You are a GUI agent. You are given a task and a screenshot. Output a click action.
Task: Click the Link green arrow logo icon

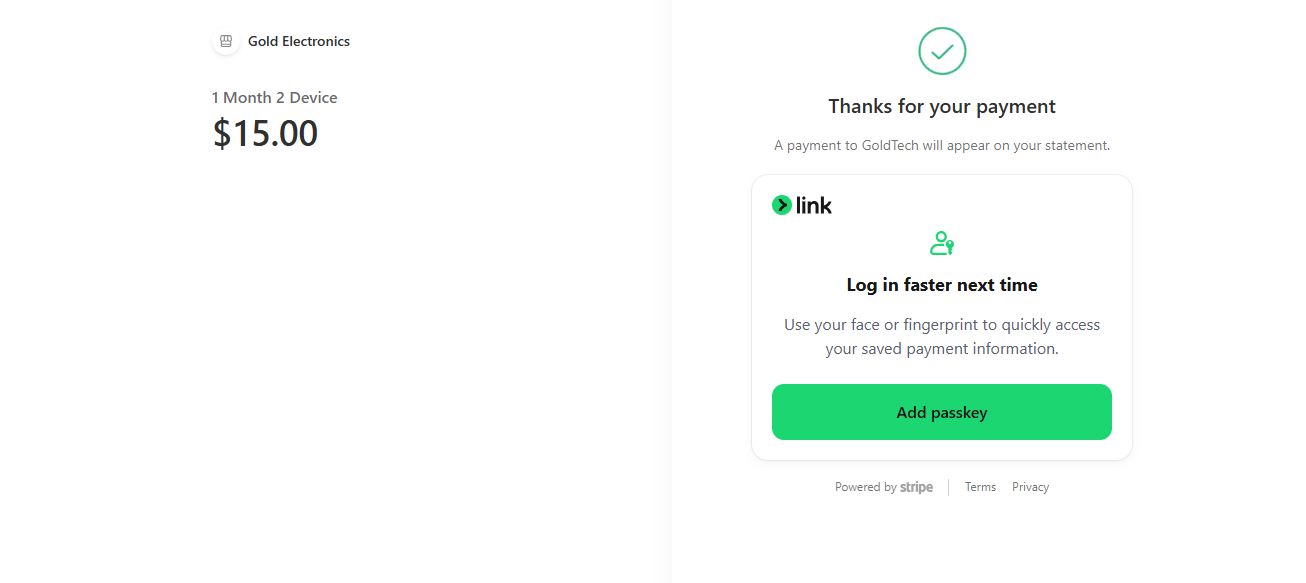point(782,205)
